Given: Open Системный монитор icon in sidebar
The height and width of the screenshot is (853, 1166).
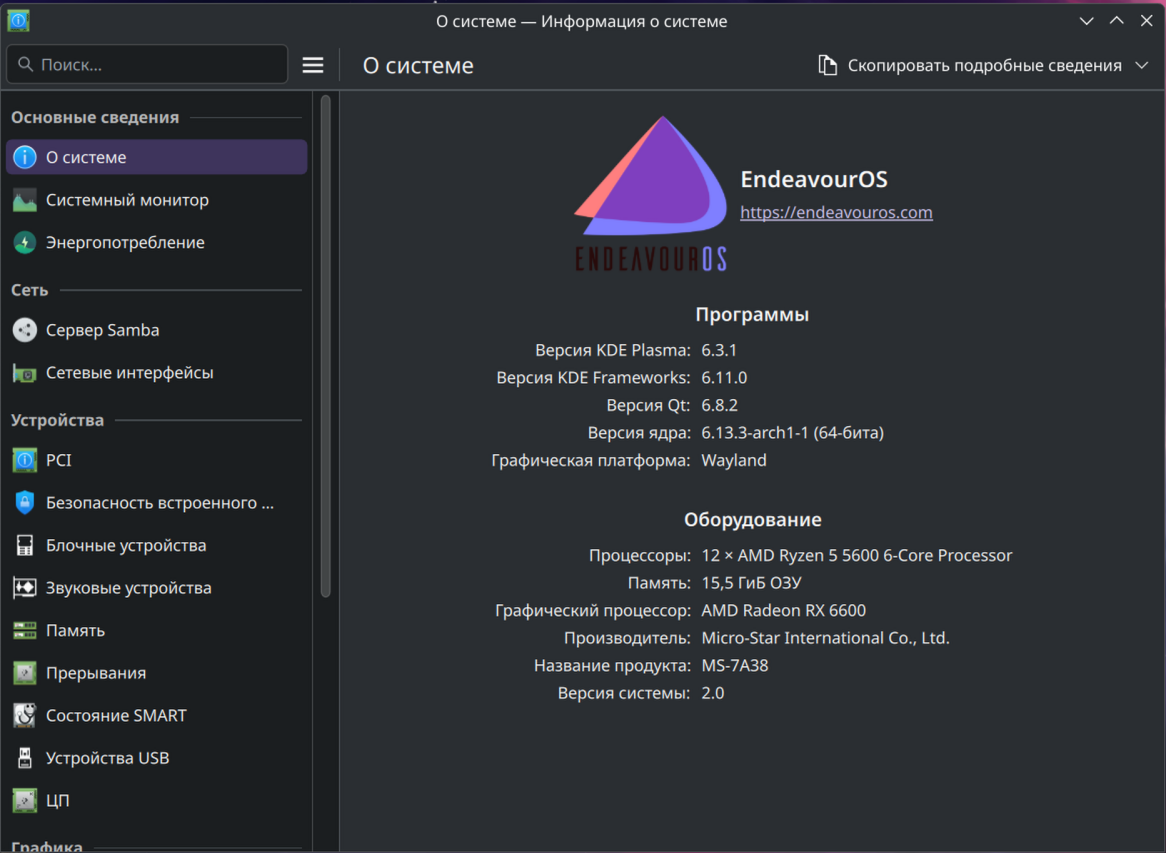Looking at the screenshot, I should tap(25, 200).
